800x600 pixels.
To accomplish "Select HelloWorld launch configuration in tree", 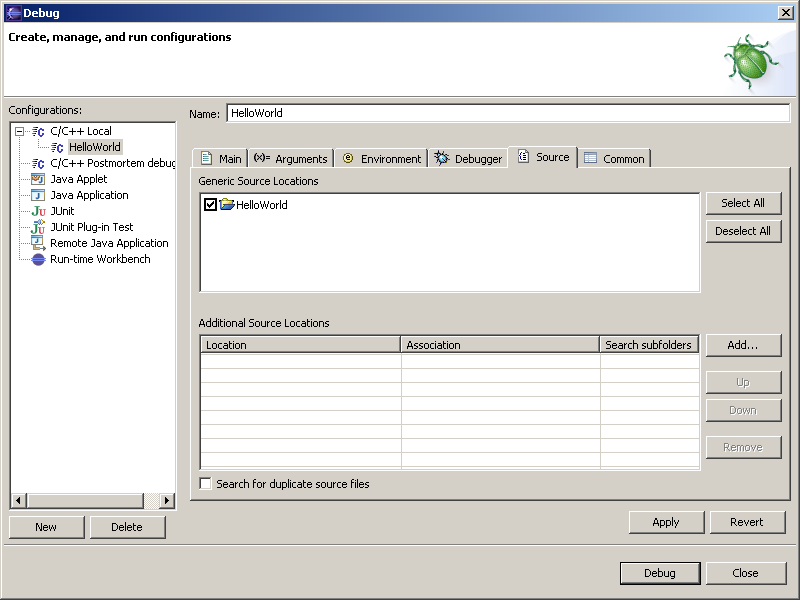I will (x=94, y=147).
